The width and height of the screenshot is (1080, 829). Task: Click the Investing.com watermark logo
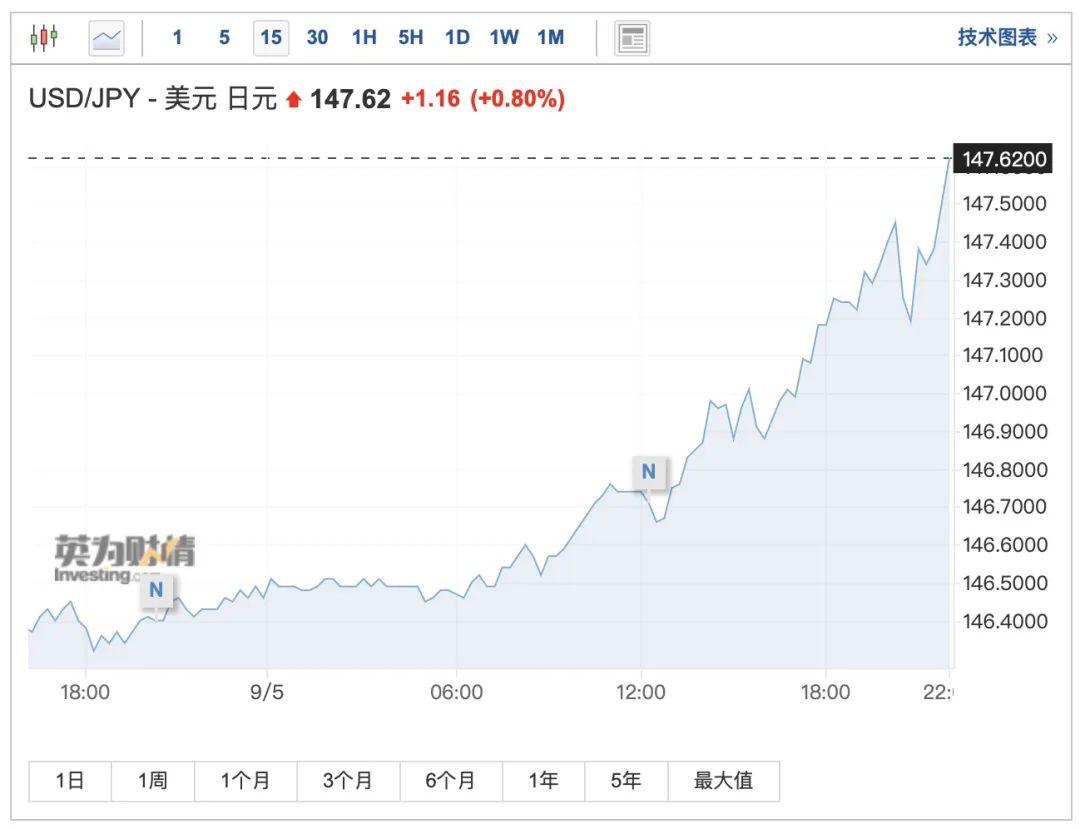point(125,559)
